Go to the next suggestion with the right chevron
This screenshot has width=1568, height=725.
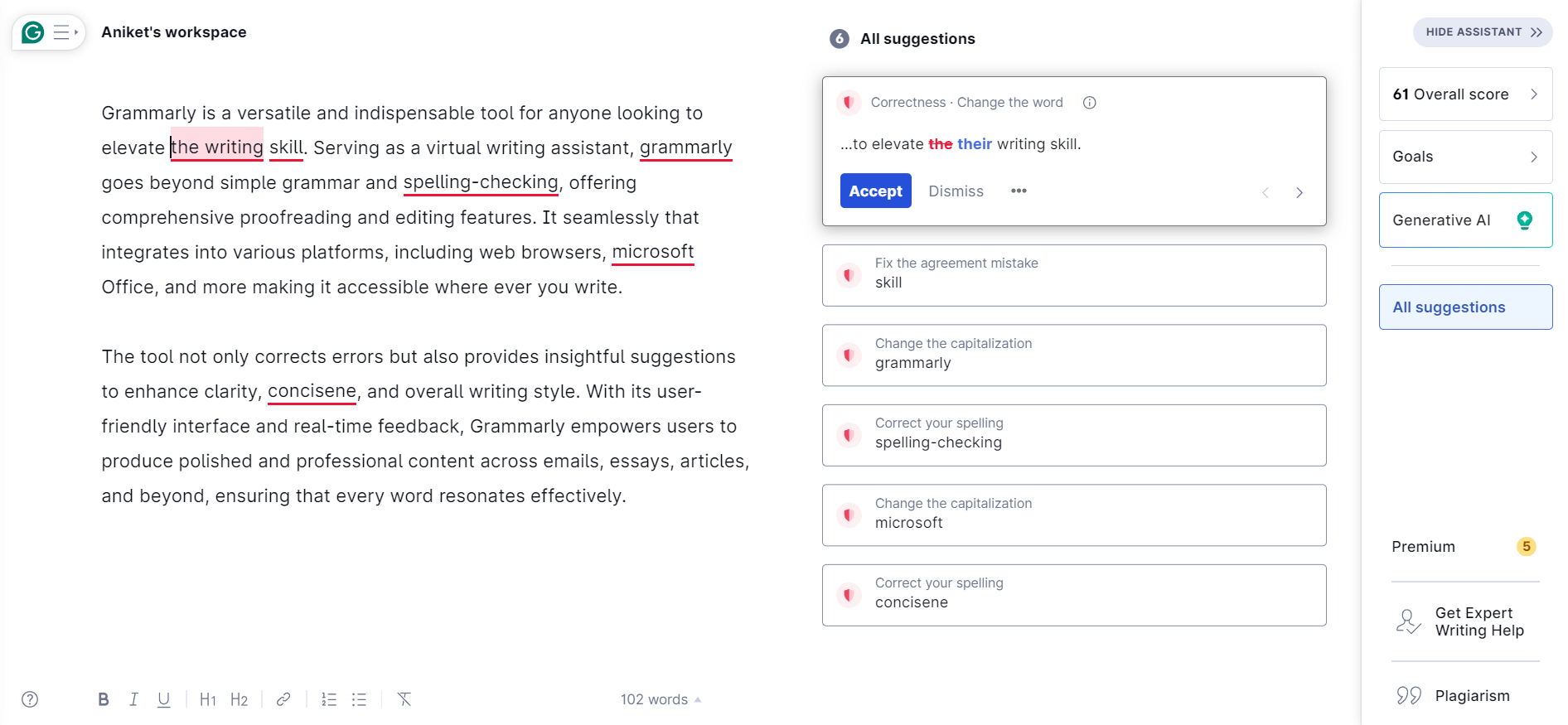coord(1299,191)
